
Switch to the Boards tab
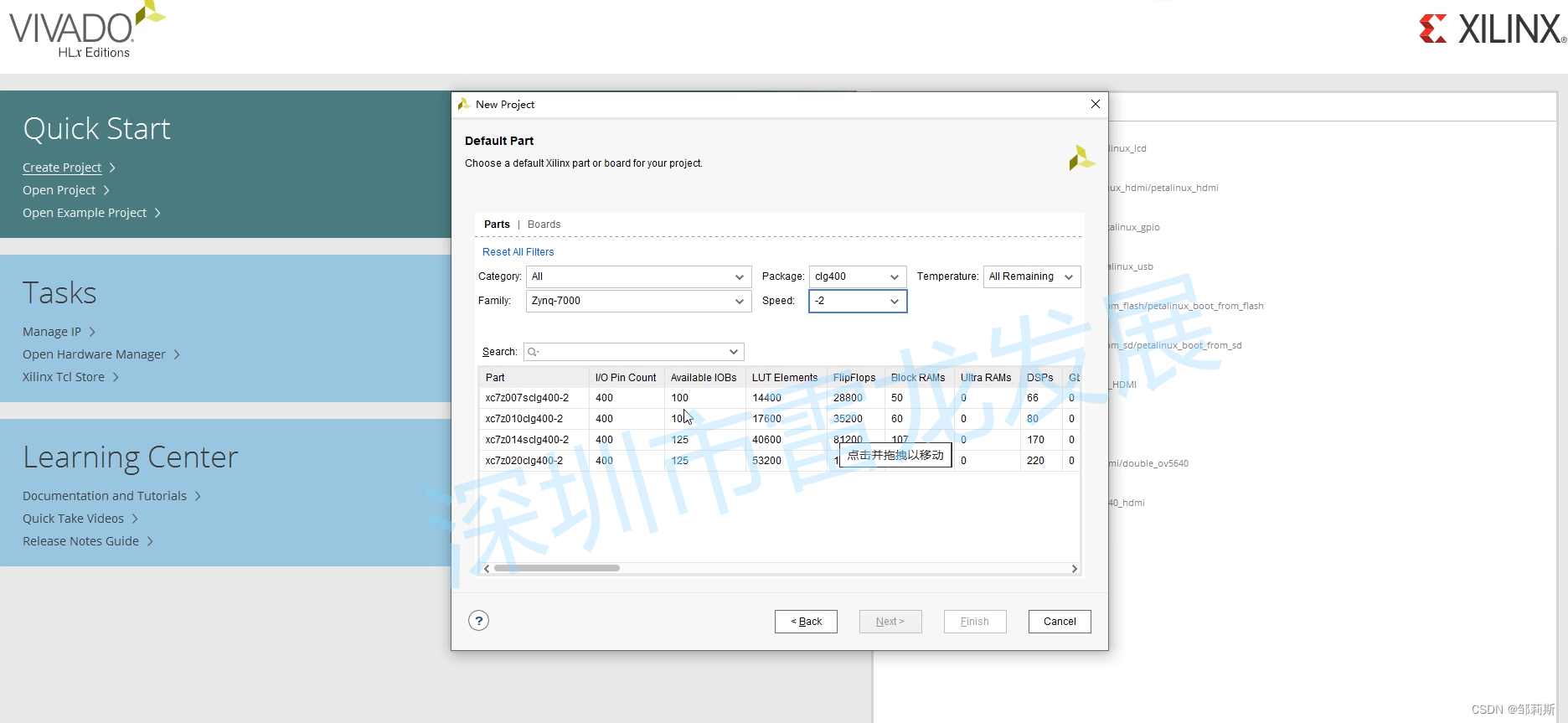[x=544, y=225]
